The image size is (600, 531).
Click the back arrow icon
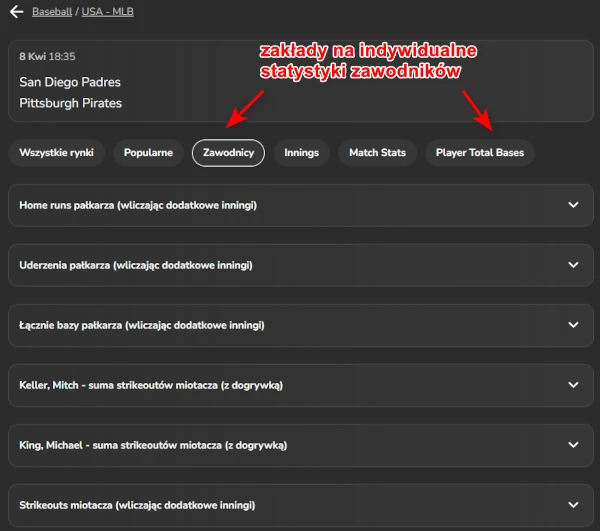(x=16, y=12)
